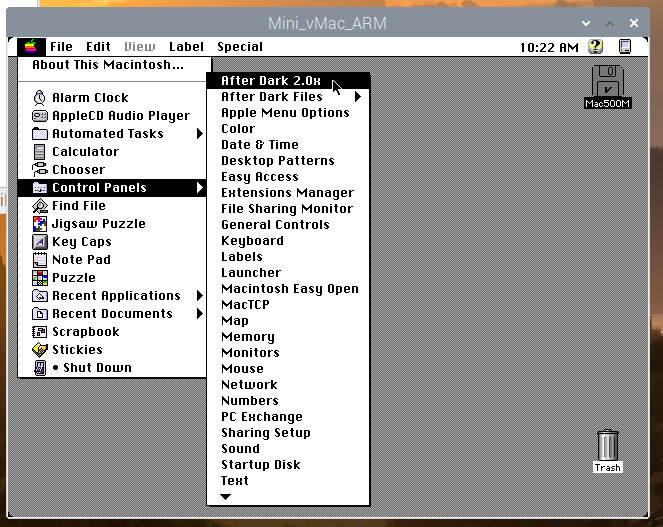Screen dimensions: 663x527
Task: Open the Mouse control panel
Action: [288, 369]
